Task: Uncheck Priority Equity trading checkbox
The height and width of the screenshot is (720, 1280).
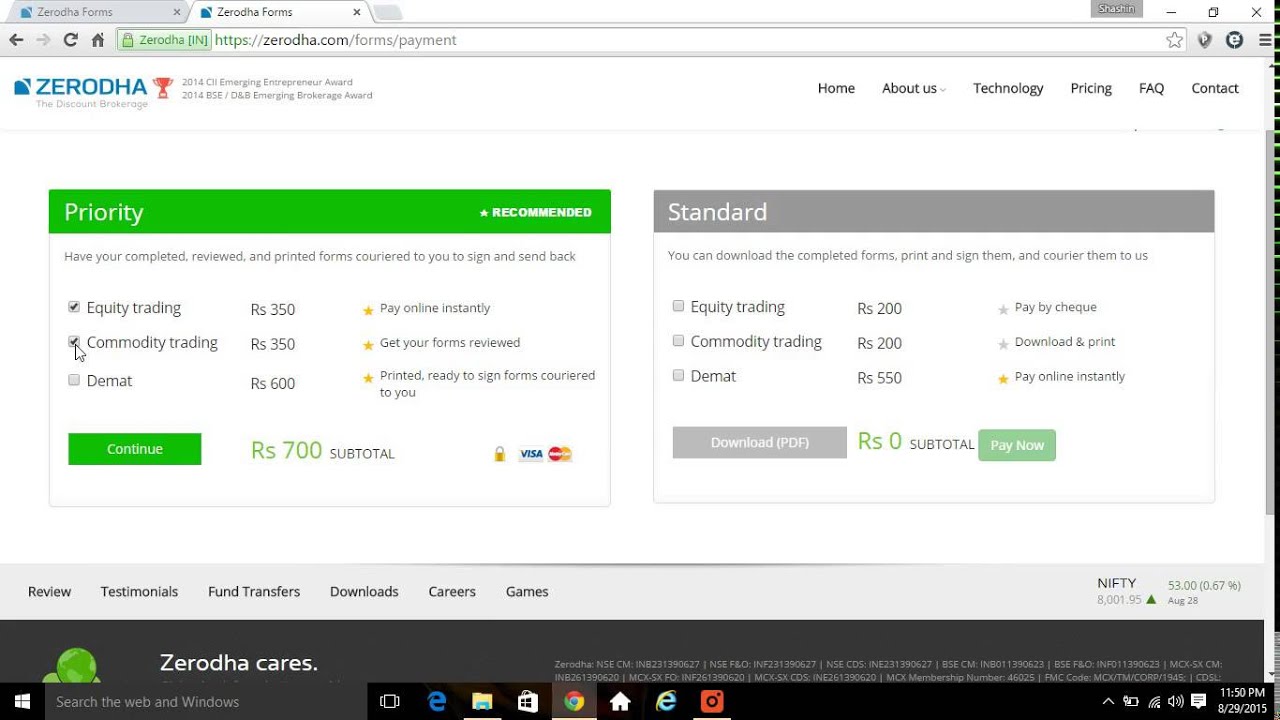Action: click(x=74, y=307)
